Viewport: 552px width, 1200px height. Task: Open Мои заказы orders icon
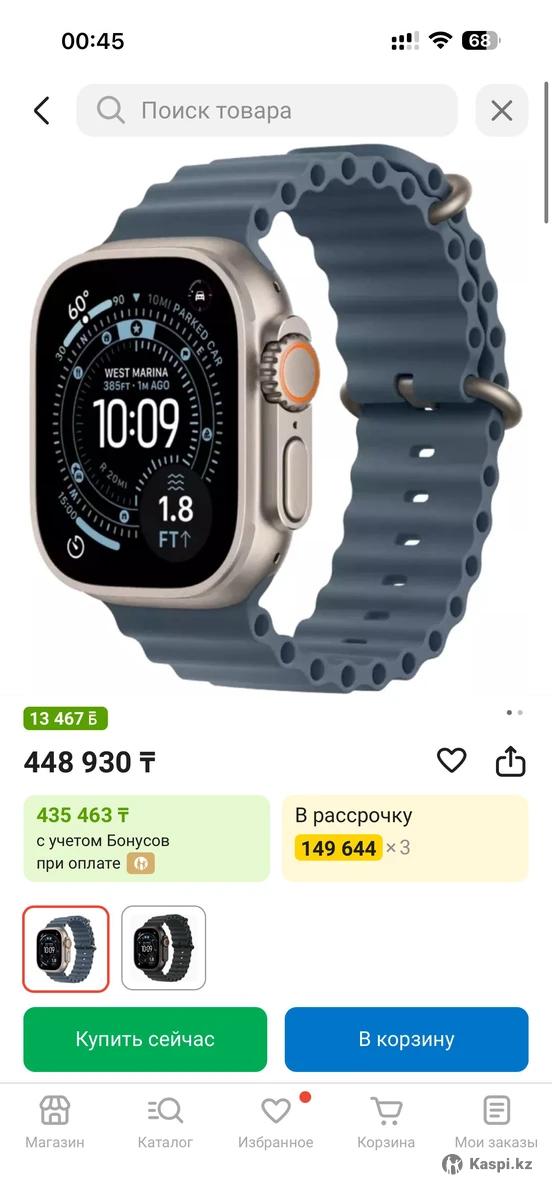click(x=496, y=1122)
